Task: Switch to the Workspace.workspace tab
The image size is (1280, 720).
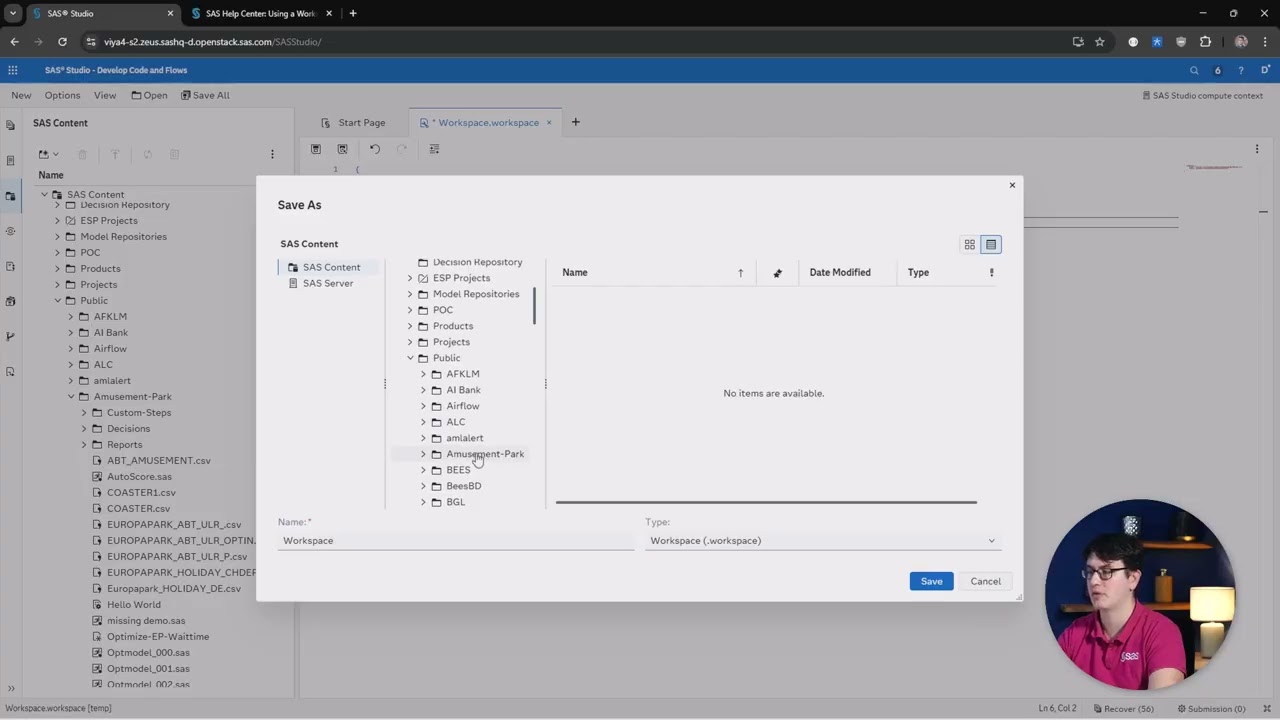Action: (x=488, y=123)
